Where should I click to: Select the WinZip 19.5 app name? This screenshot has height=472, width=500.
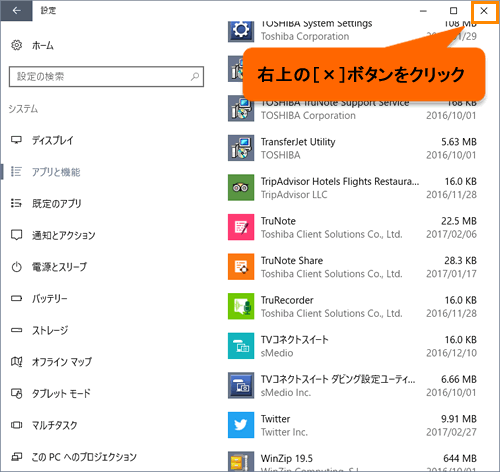287,459
